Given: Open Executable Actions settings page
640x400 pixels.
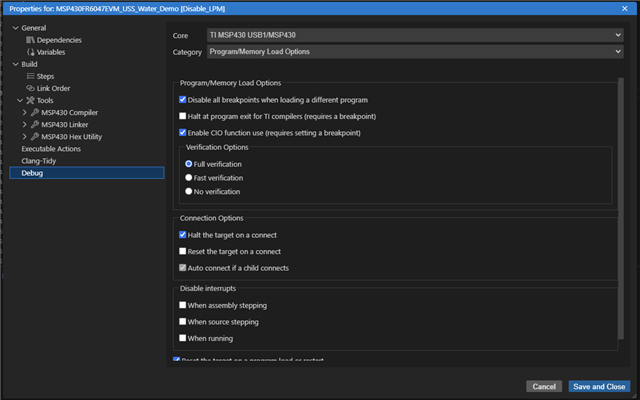Looking at the screenshot, I should click(51, 148).
